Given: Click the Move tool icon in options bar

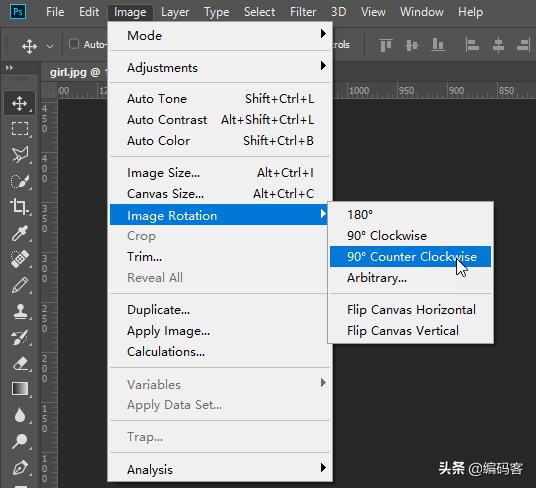Looking at the screenshot, I should pyautogui.click(x=29, y=45).
